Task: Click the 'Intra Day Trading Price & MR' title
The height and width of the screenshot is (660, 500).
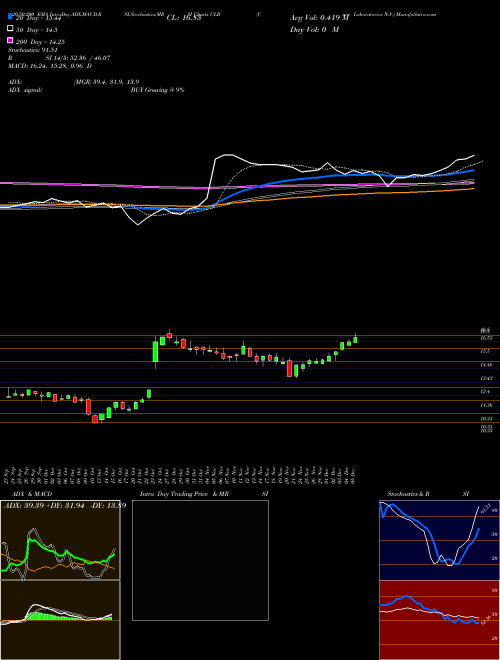Action: [x=184, y=494]
